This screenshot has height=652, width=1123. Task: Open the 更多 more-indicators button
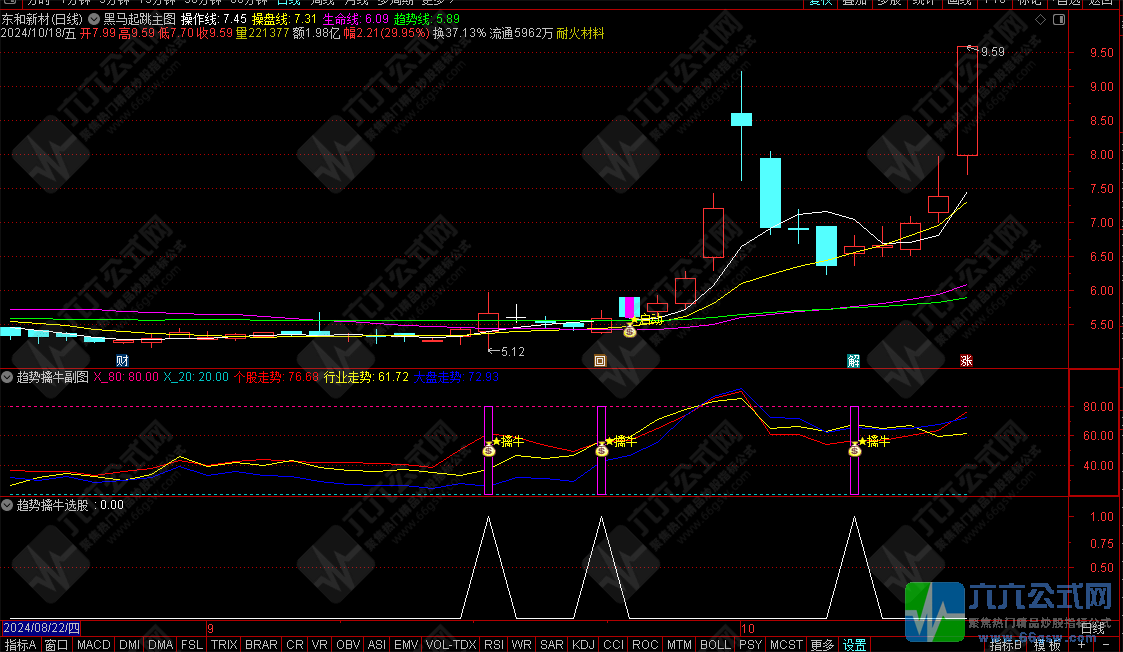pos(822,645)
